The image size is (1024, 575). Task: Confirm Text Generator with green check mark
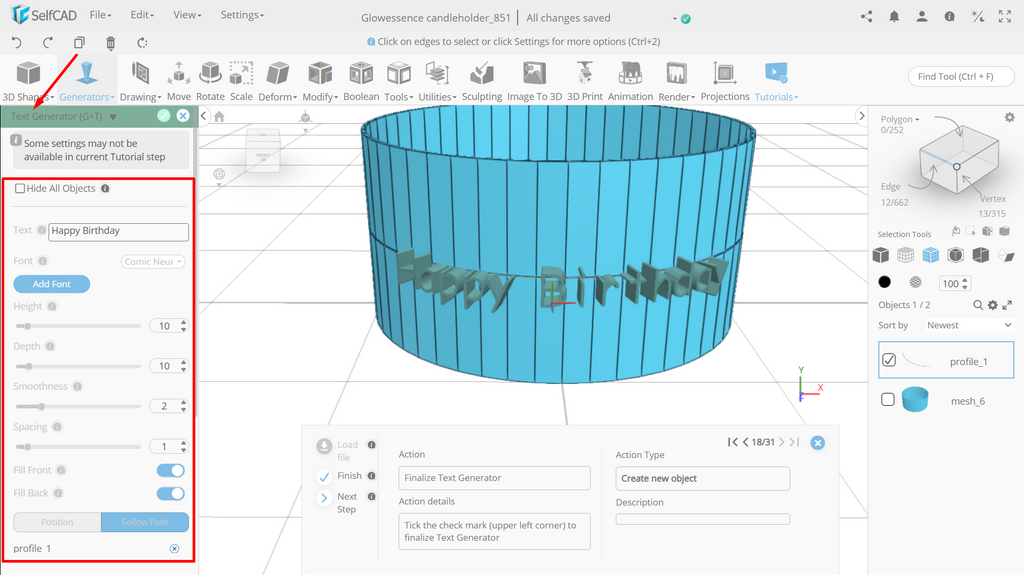click(164, 116)
